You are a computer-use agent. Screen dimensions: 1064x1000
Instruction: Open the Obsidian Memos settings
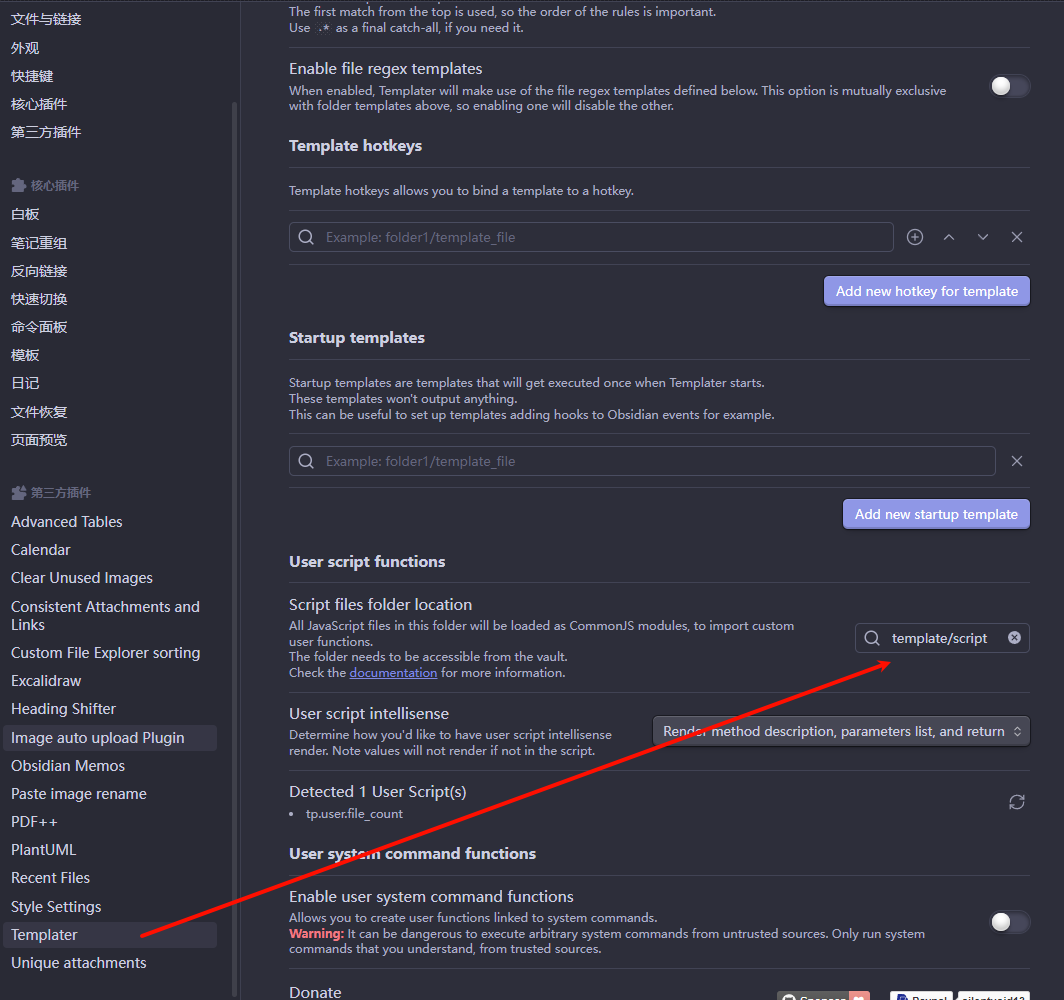point(68,766)
